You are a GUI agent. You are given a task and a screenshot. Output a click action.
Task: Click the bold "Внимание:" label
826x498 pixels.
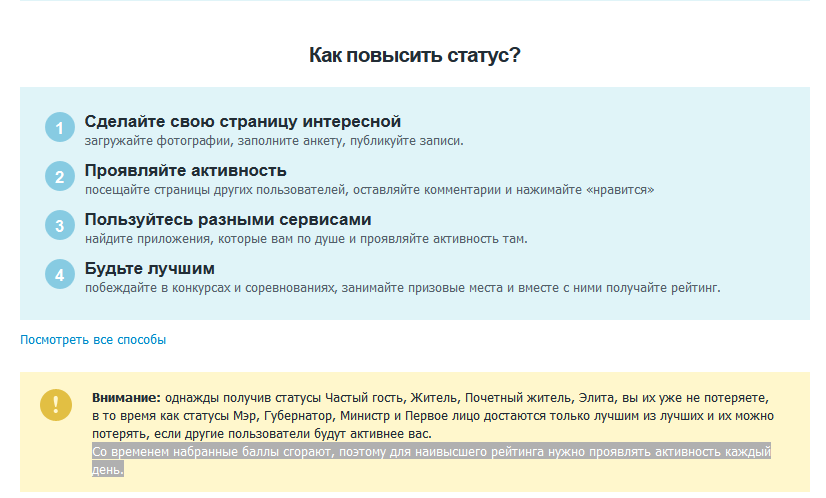(126, 398)
